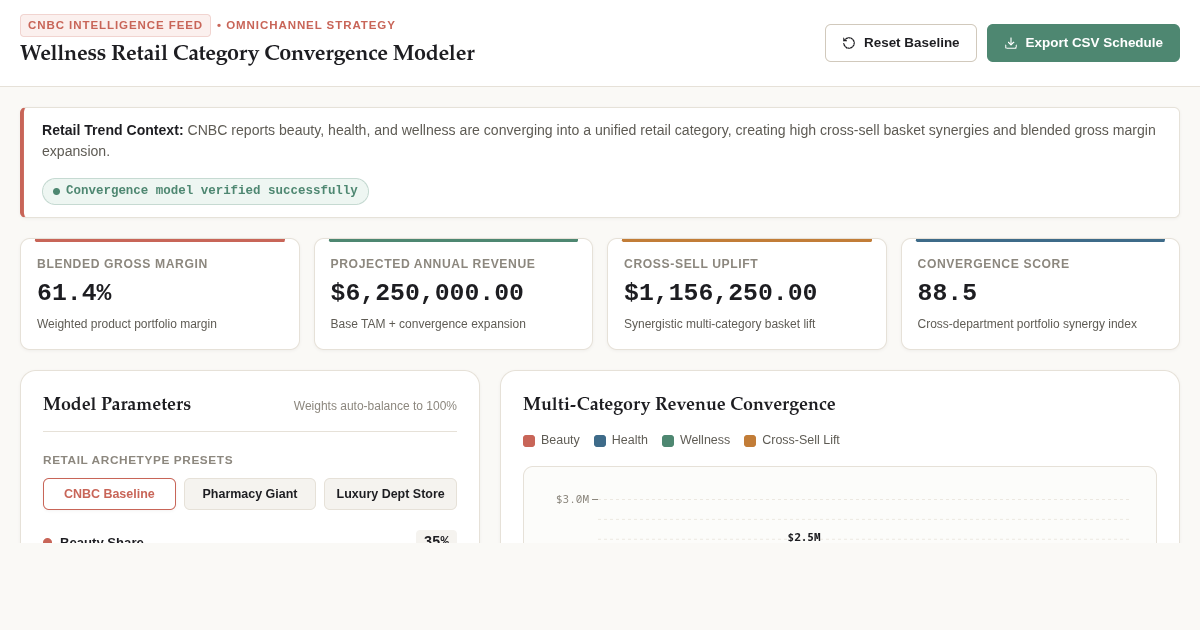Click the Convergence Score card title
Screen dimensions: 1200x630
(993, 264)
